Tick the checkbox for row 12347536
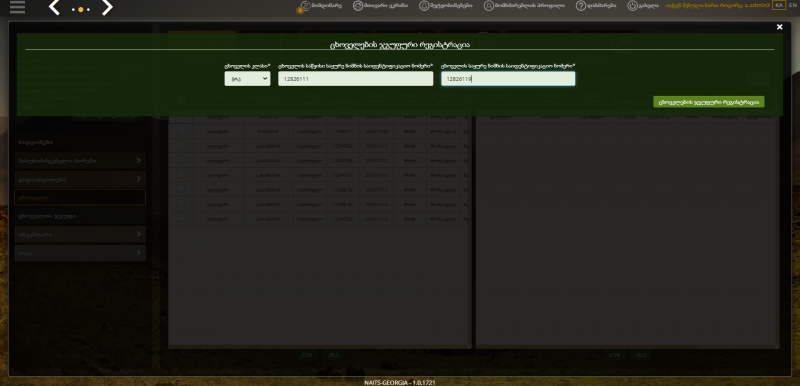The image size is (800, 386). (181, 160)
